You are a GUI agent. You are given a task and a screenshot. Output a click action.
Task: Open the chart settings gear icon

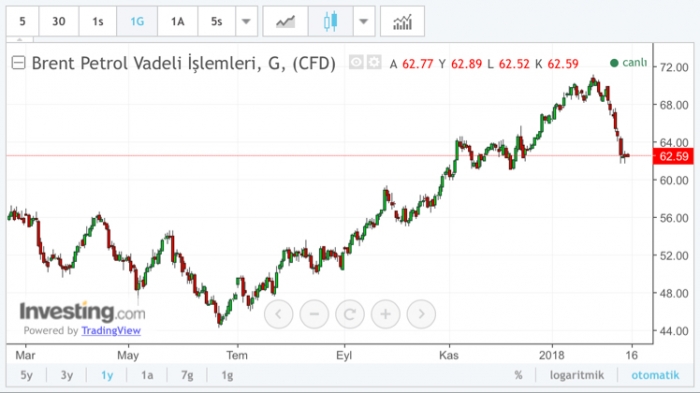[374, 63]
